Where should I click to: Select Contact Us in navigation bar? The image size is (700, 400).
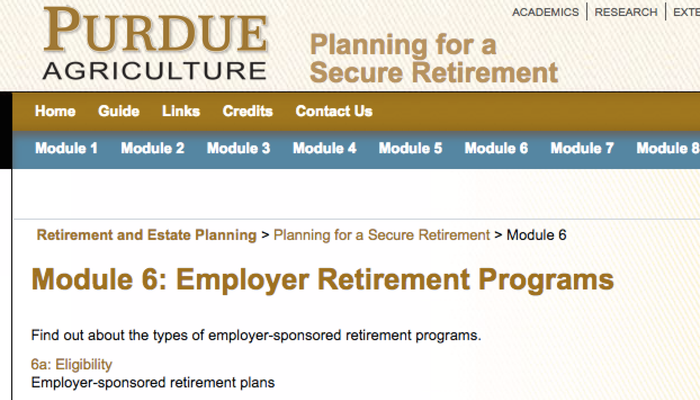(x=334, y=111)
